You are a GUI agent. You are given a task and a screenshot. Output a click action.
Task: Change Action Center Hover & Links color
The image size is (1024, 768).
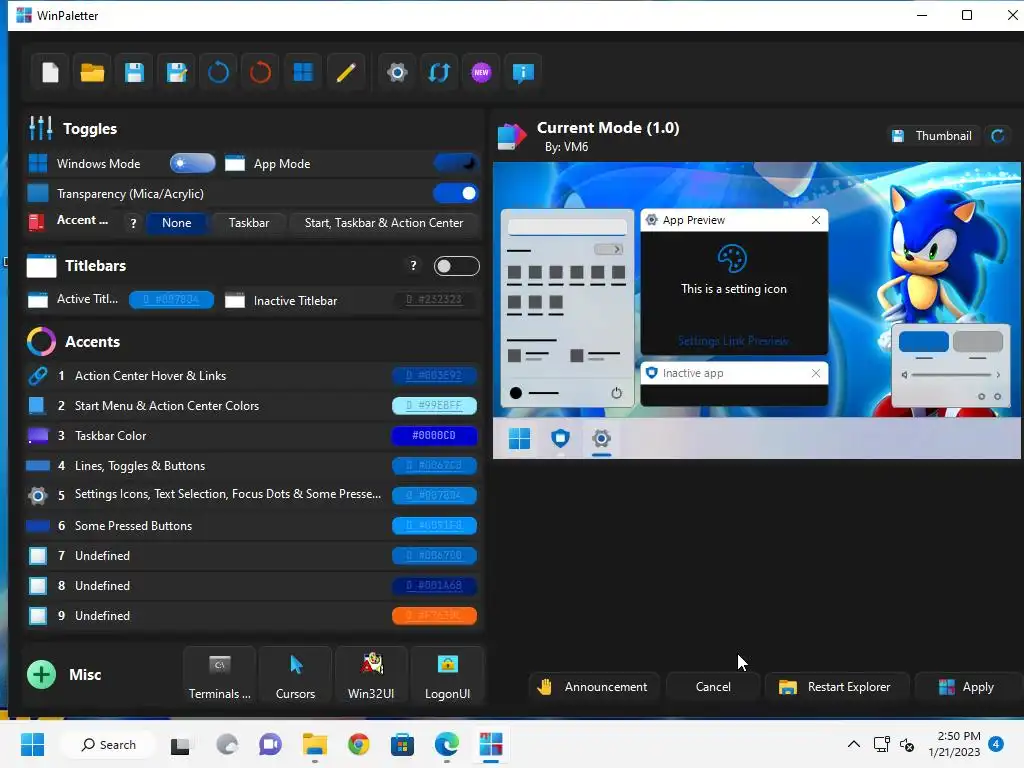tap(434, 376)
